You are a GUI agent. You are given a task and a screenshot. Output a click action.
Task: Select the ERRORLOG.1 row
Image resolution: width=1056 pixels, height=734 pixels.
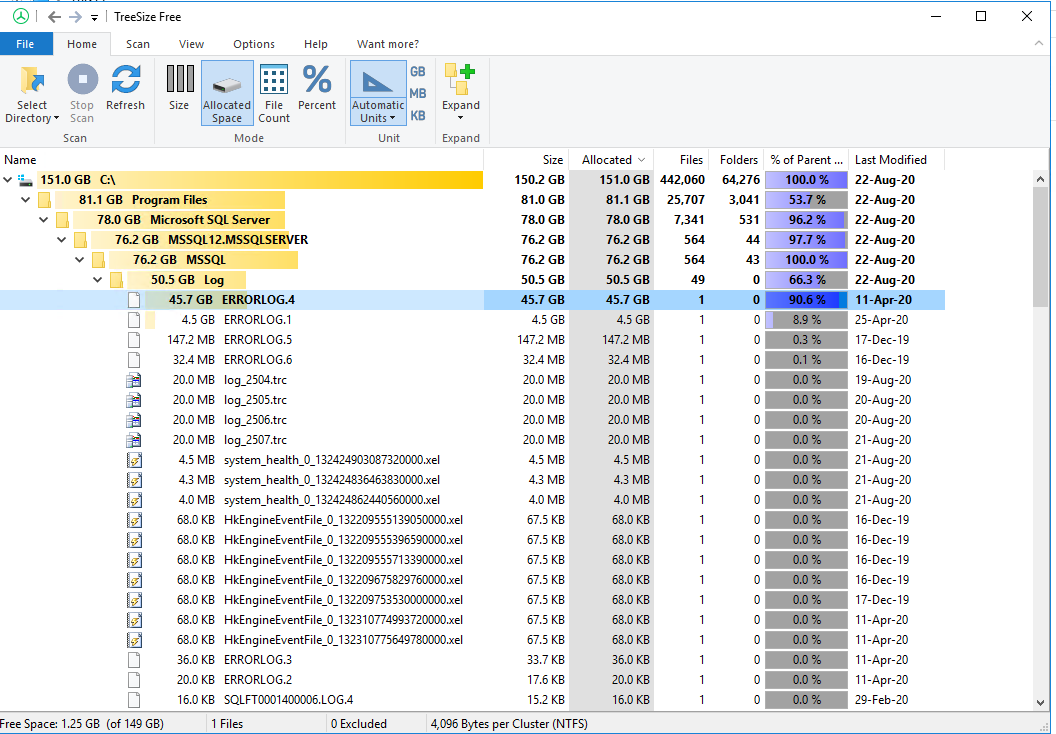[x=472, y=320]
